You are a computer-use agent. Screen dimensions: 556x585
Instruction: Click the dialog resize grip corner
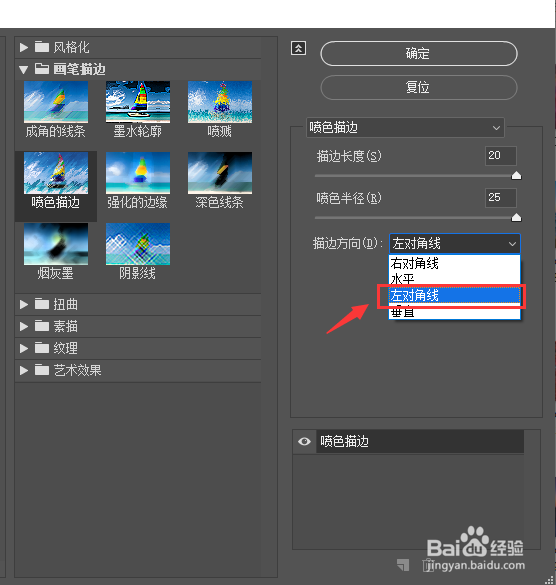[x=549, y=579]
